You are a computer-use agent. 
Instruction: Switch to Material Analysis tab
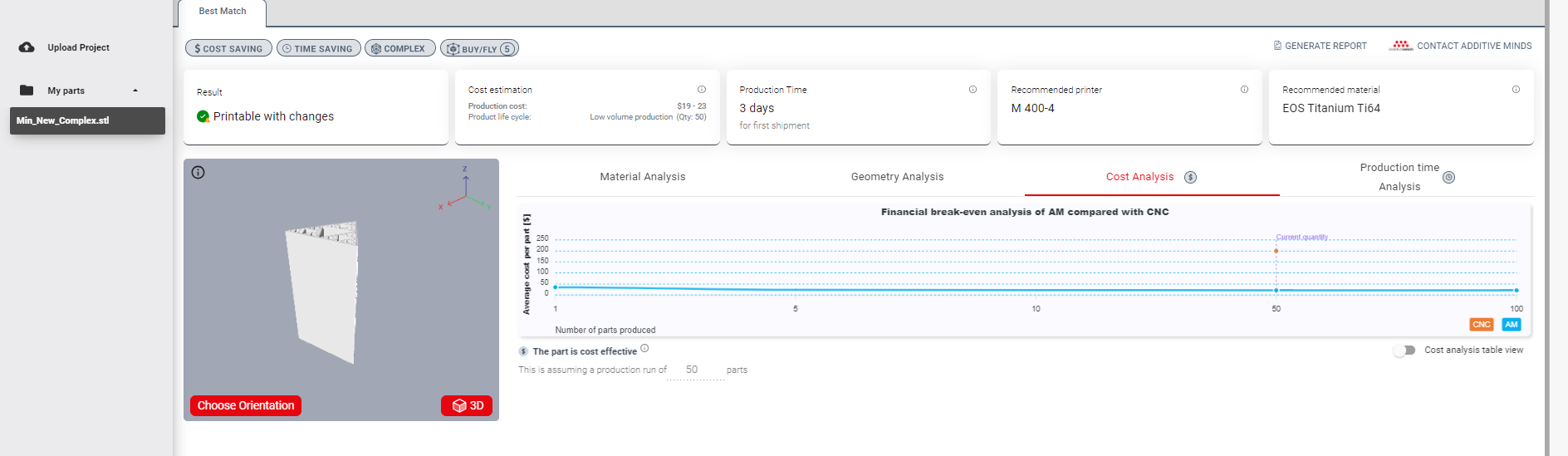642,177
